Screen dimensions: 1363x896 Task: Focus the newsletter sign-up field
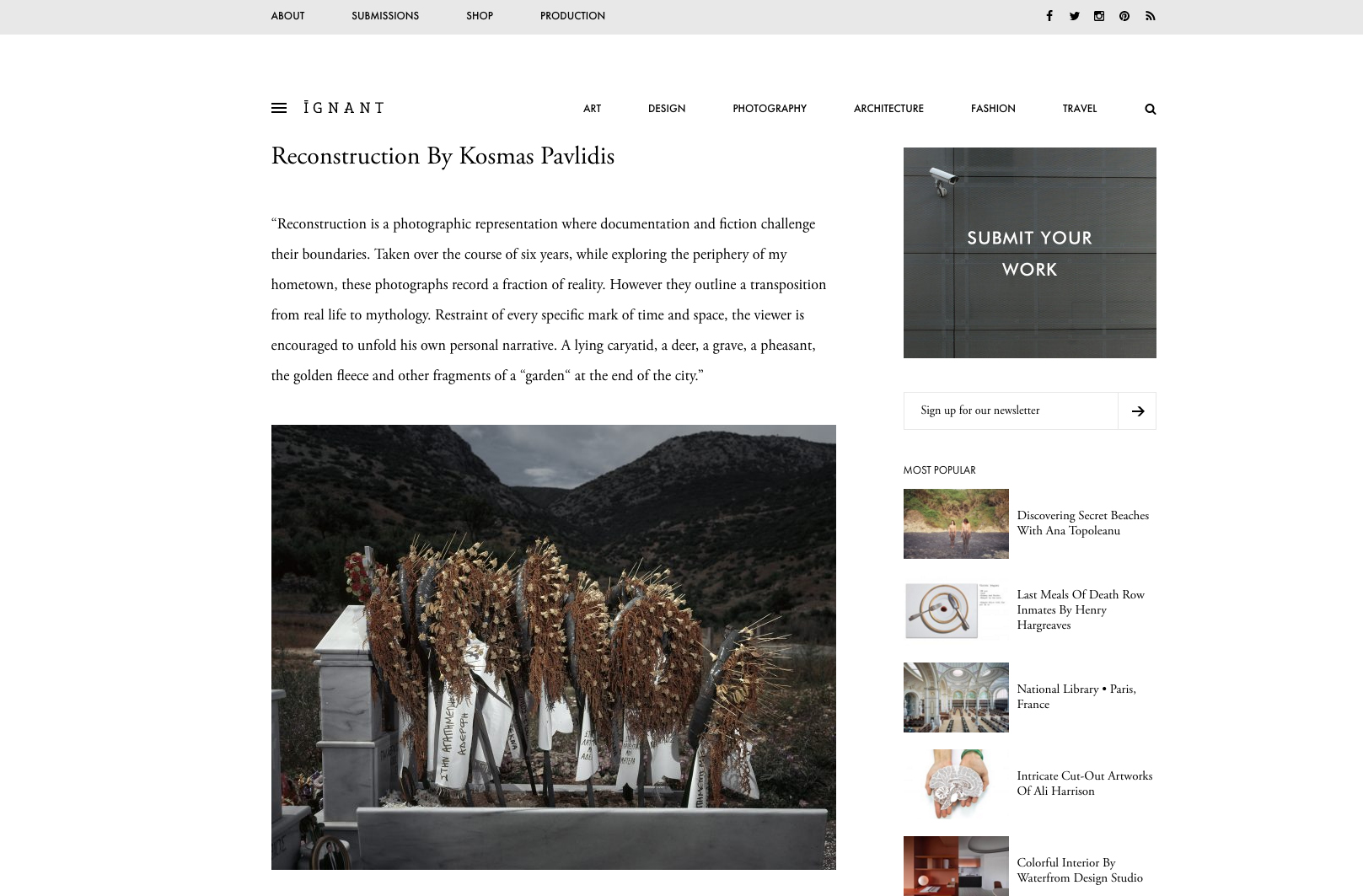(x=1011, y=411)
